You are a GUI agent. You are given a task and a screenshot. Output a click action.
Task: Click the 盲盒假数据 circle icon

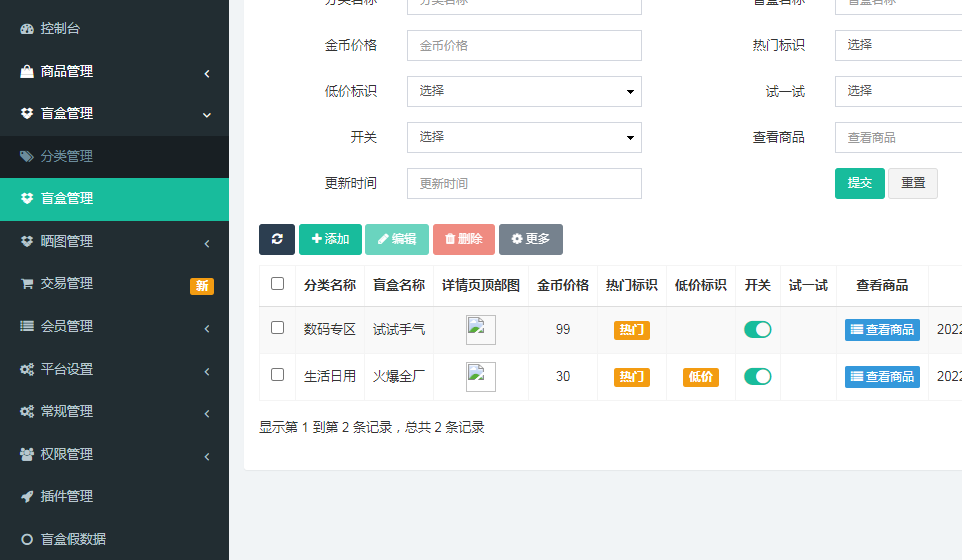[x=27, y=539]
